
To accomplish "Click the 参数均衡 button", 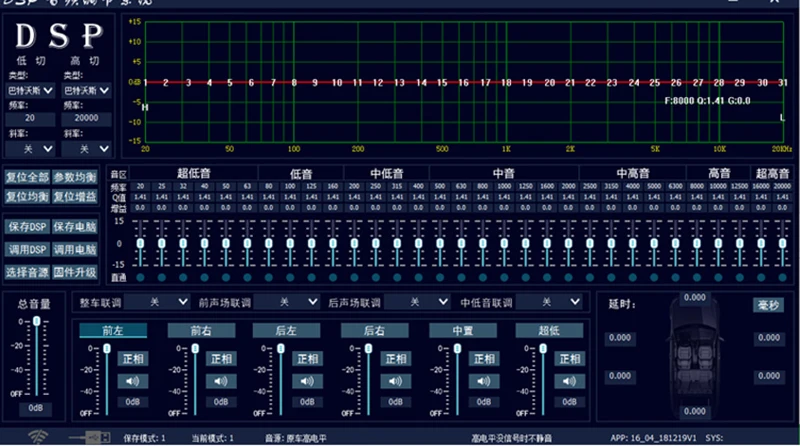I will [75, 177].
